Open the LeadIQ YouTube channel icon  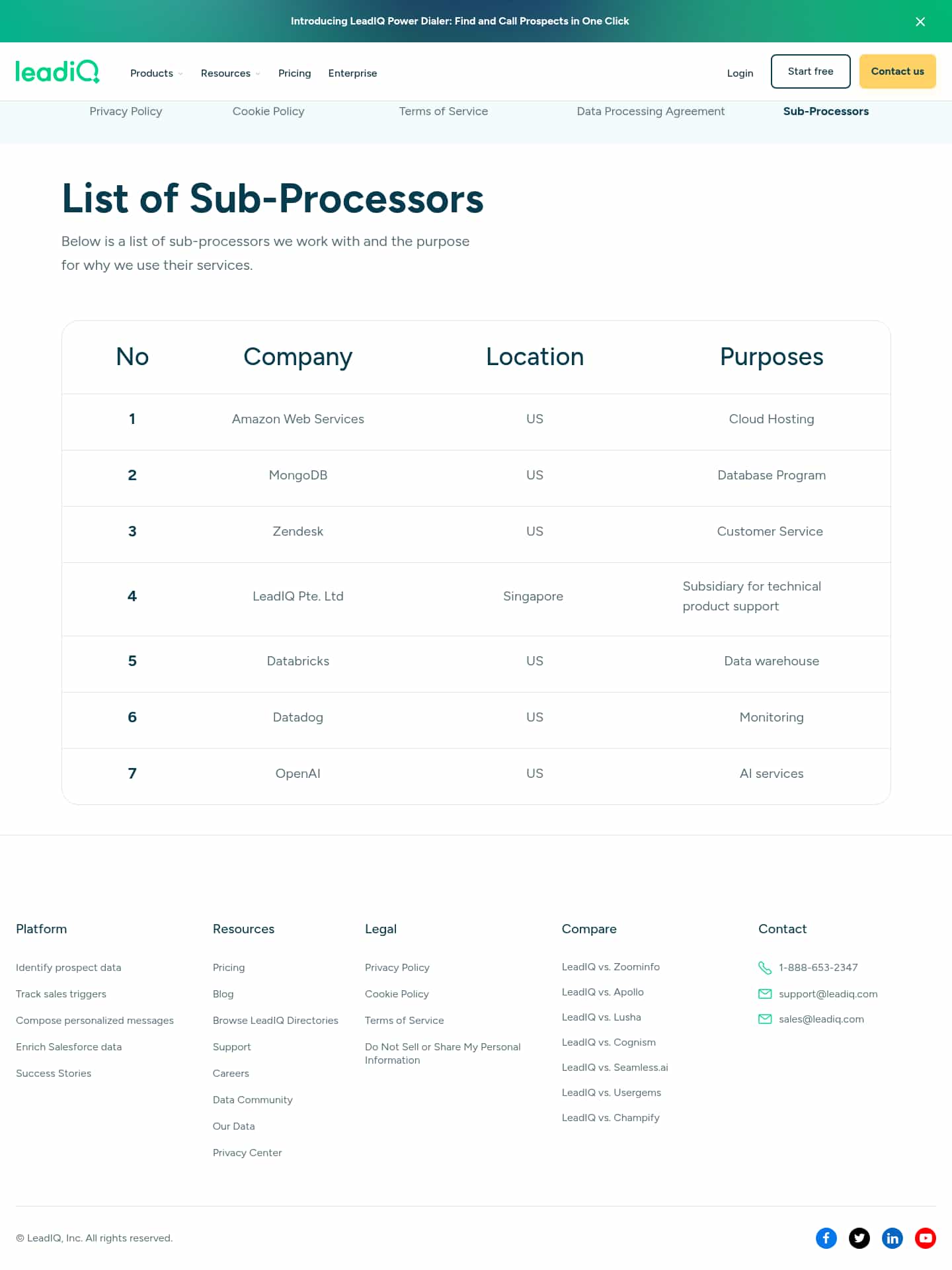(926, 1238)
